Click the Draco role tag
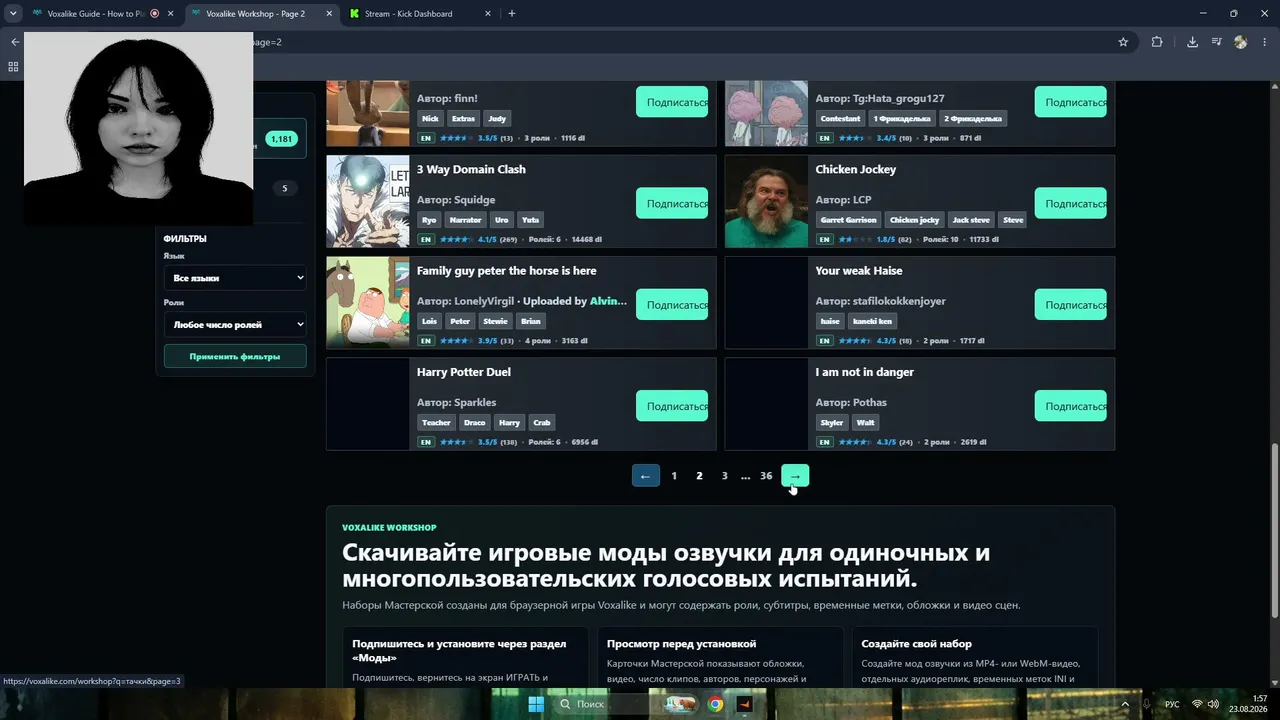This screenshot has width=1280, height=720. click(x=475, y=422)
